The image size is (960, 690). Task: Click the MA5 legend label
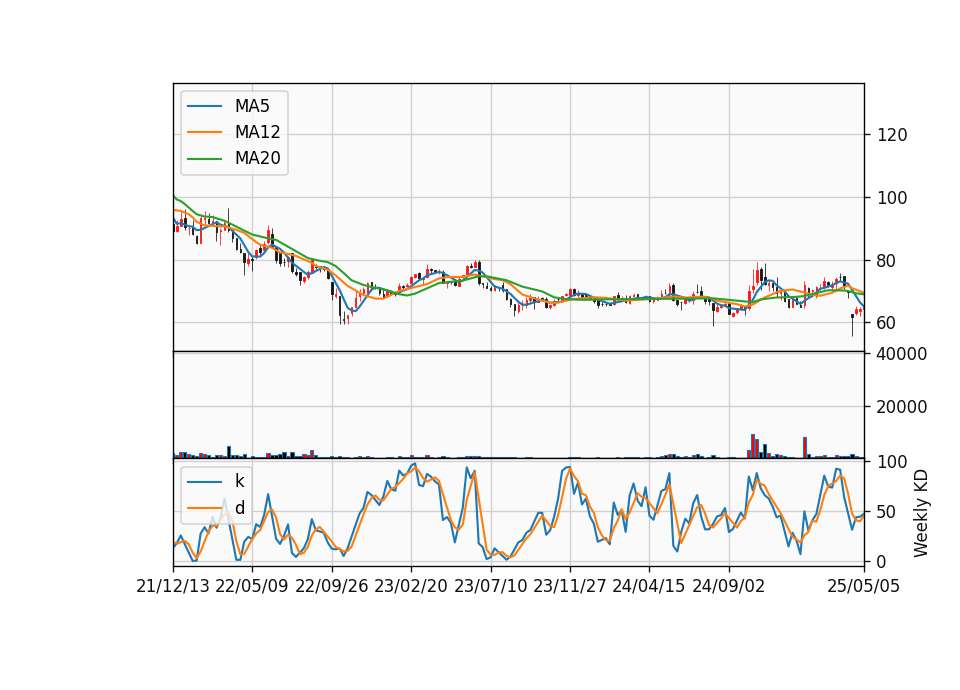point(252,106)
